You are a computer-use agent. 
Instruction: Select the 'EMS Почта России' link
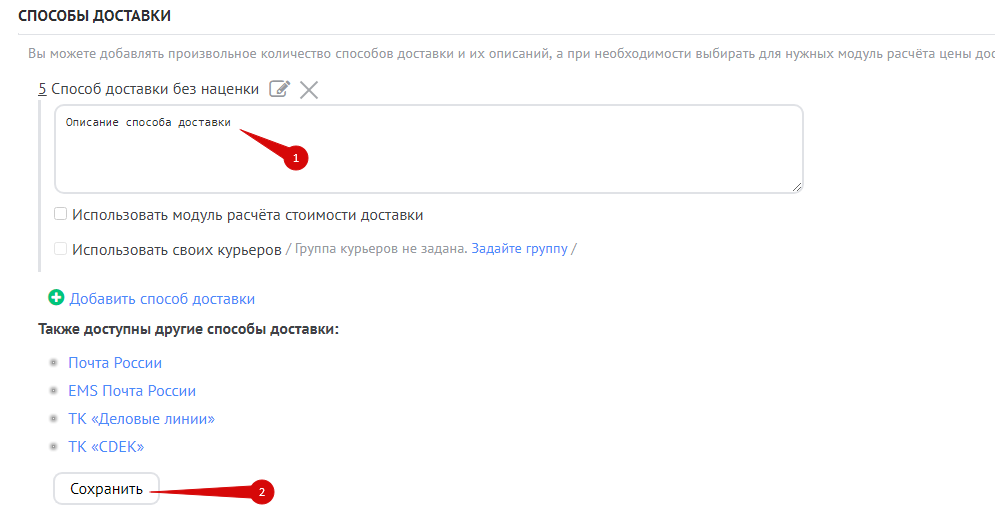point(132,391)
